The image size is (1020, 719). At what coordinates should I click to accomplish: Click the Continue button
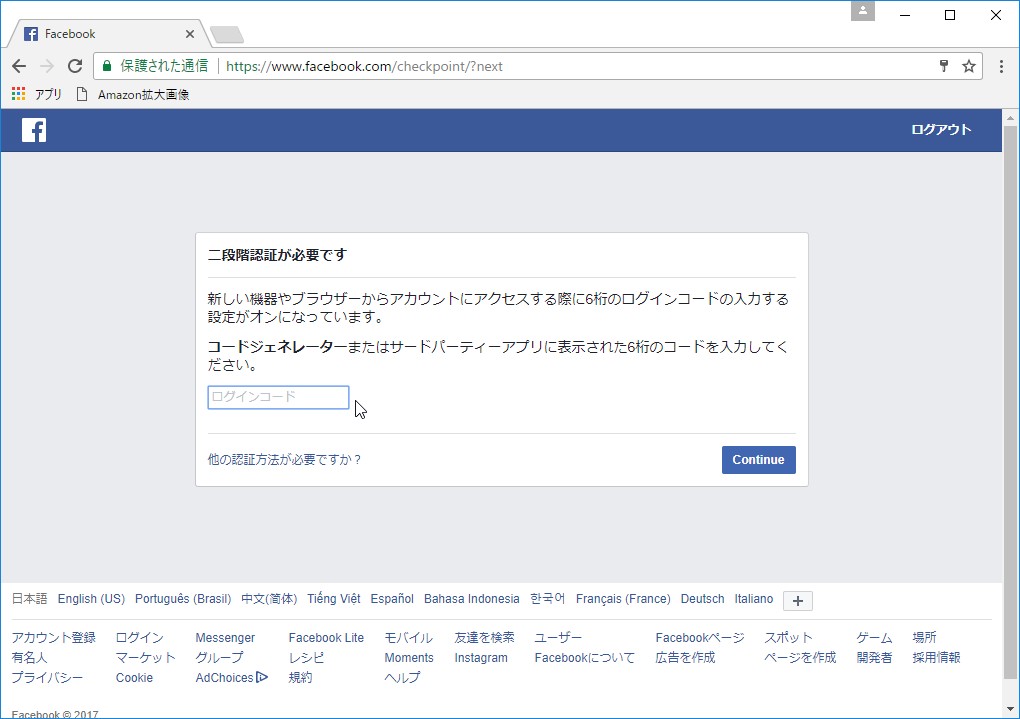(758, 459)
